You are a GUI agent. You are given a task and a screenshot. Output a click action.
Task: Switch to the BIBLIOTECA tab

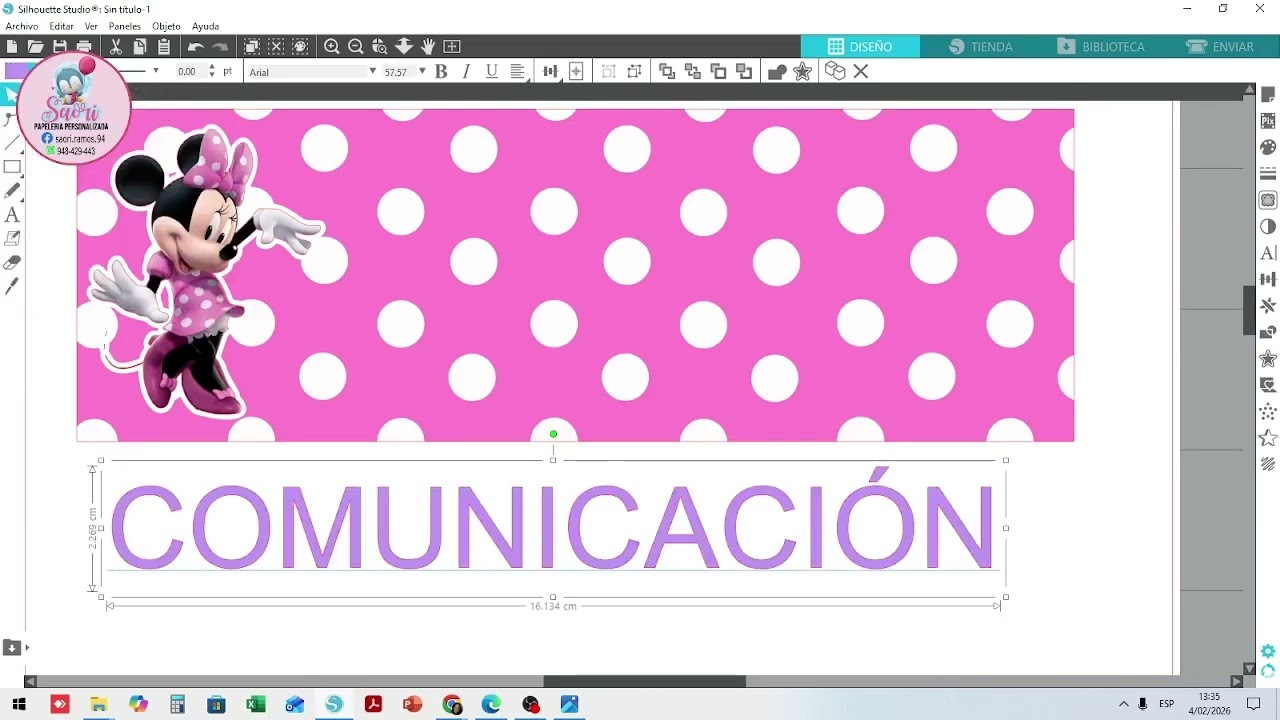(1100, 46)
